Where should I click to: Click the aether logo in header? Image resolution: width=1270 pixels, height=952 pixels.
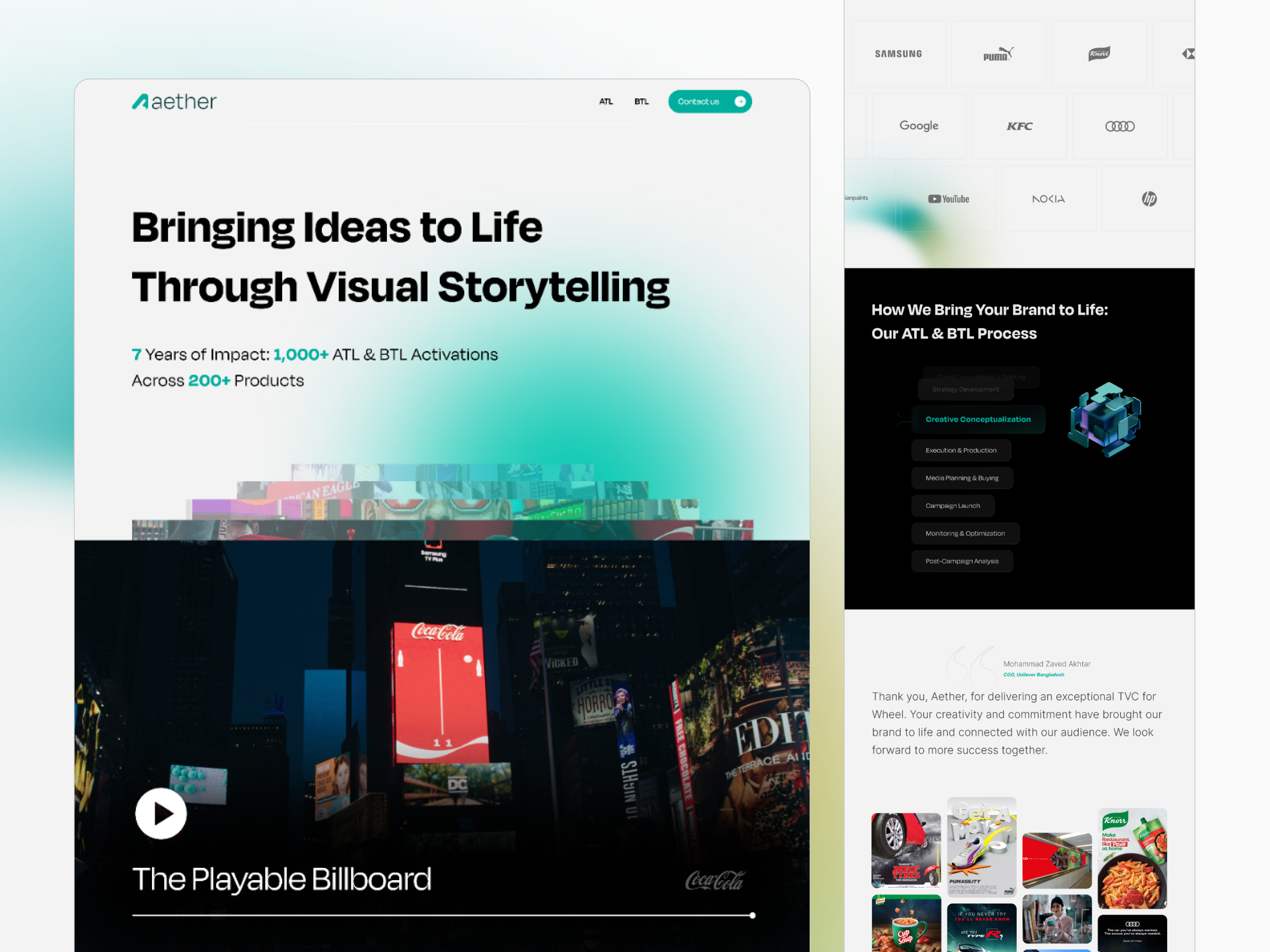coord(175,102)
